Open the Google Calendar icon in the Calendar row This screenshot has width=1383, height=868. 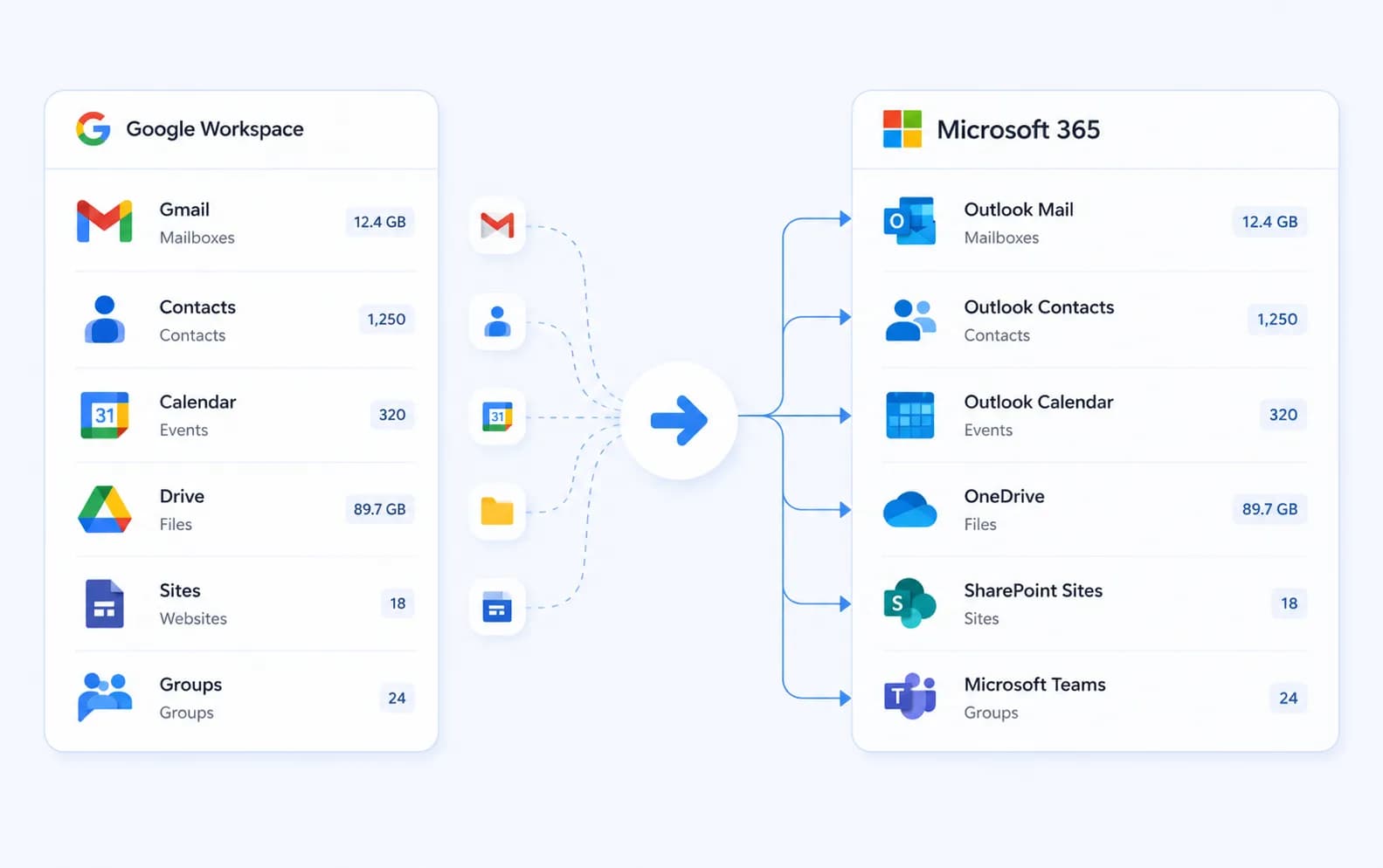[x=105, y=415]
